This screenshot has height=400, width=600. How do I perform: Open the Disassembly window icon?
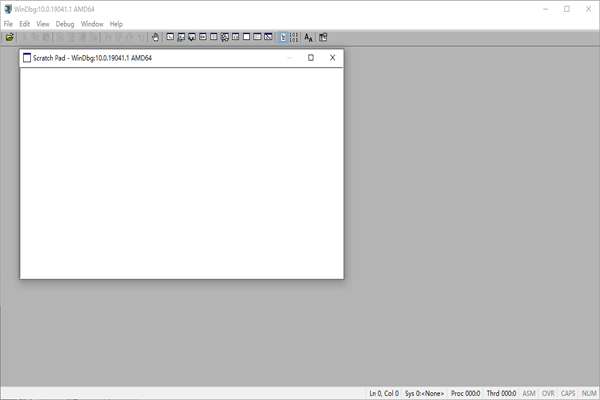235,37
